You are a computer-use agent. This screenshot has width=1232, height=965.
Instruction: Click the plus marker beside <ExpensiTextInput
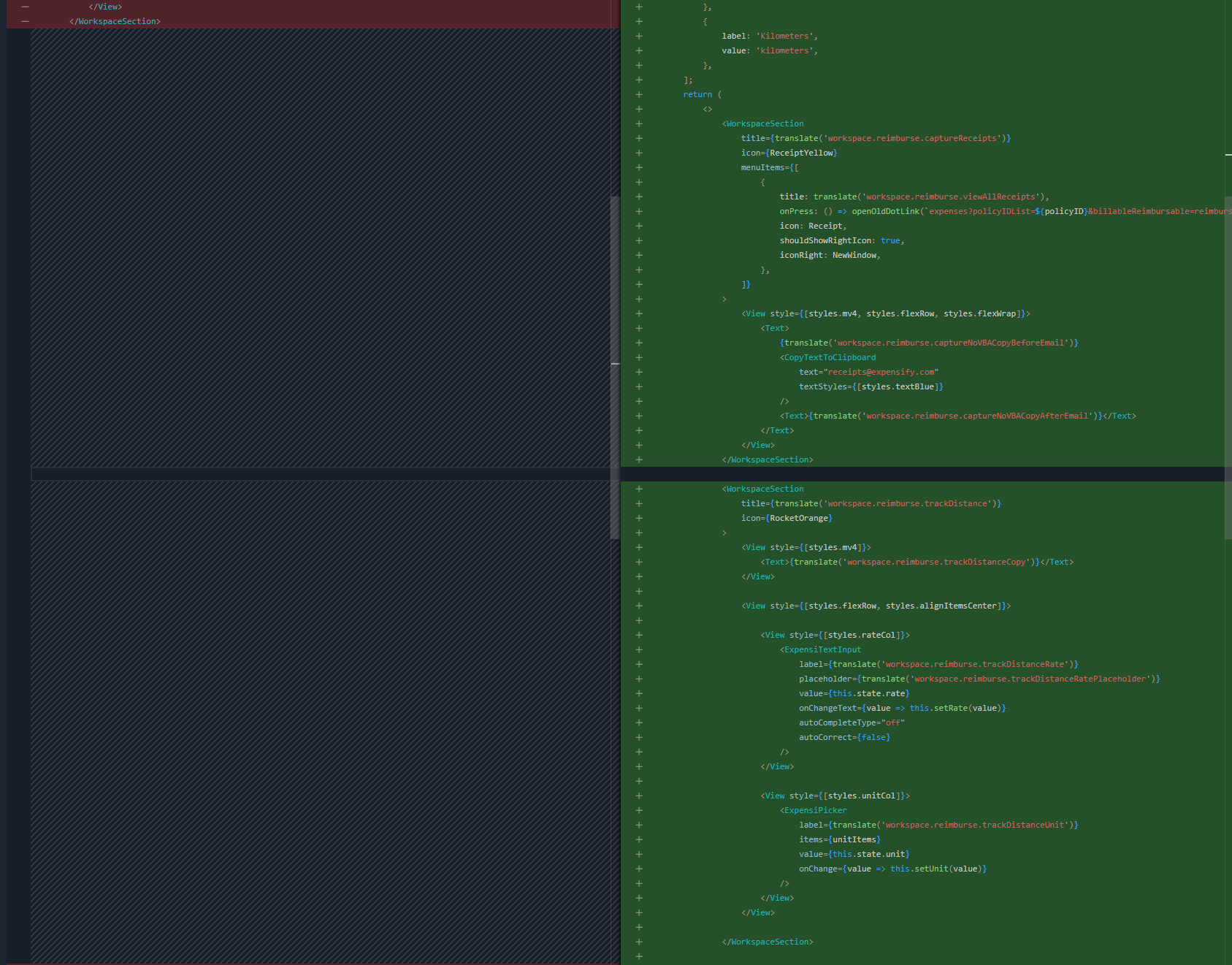[639, 649]
